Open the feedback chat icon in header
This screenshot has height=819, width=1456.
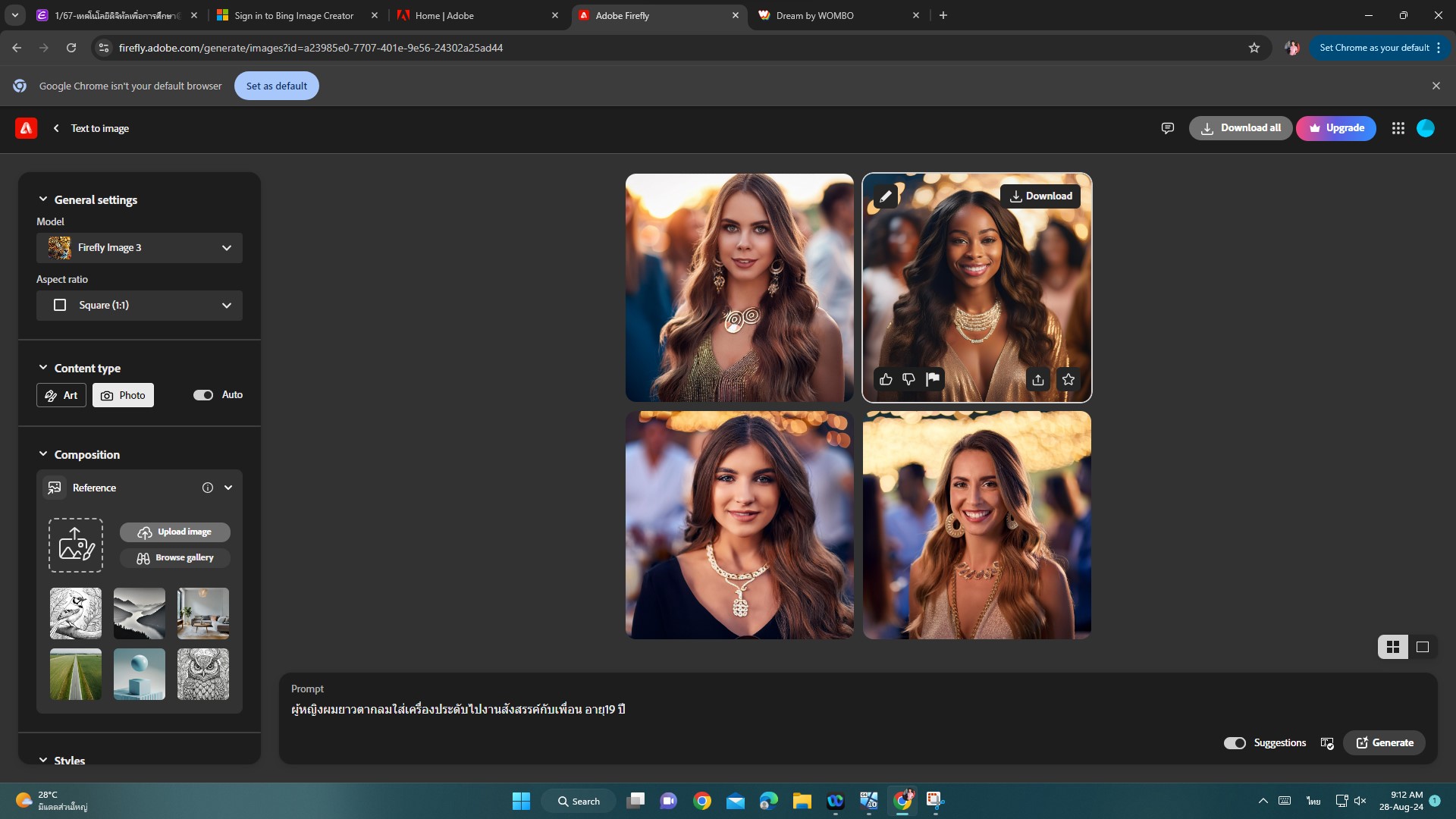pyautogui.click(x=1167, y=128)
